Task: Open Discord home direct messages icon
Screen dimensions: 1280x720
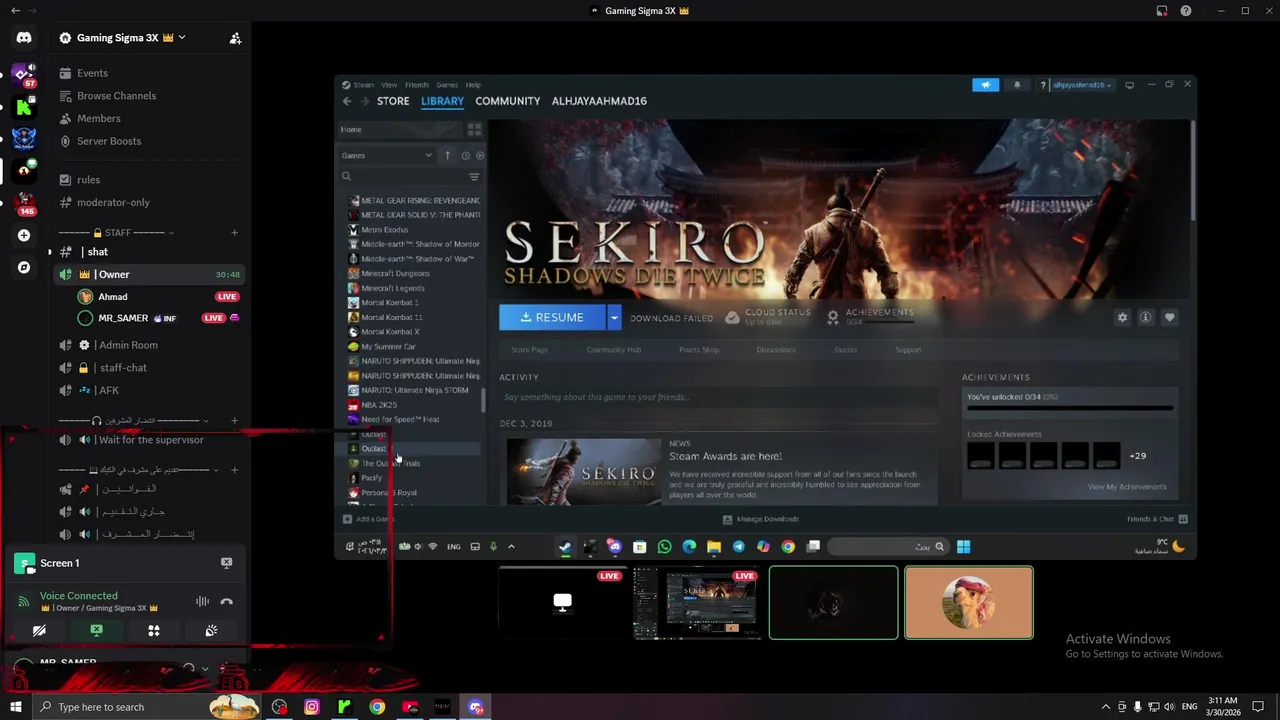Action: click(x=24, y=38)
